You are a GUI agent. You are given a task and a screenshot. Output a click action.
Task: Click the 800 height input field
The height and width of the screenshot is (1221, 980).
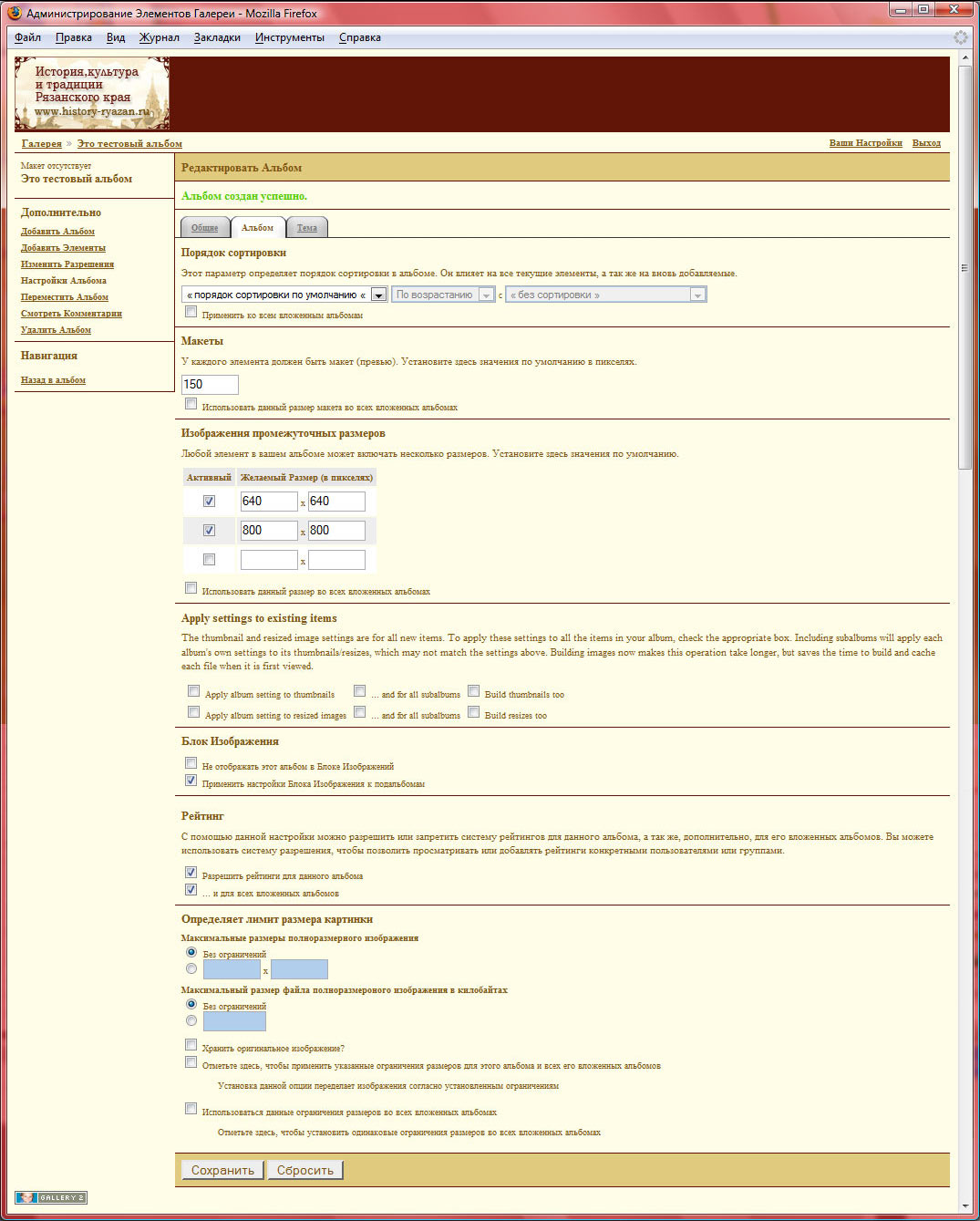336,531
